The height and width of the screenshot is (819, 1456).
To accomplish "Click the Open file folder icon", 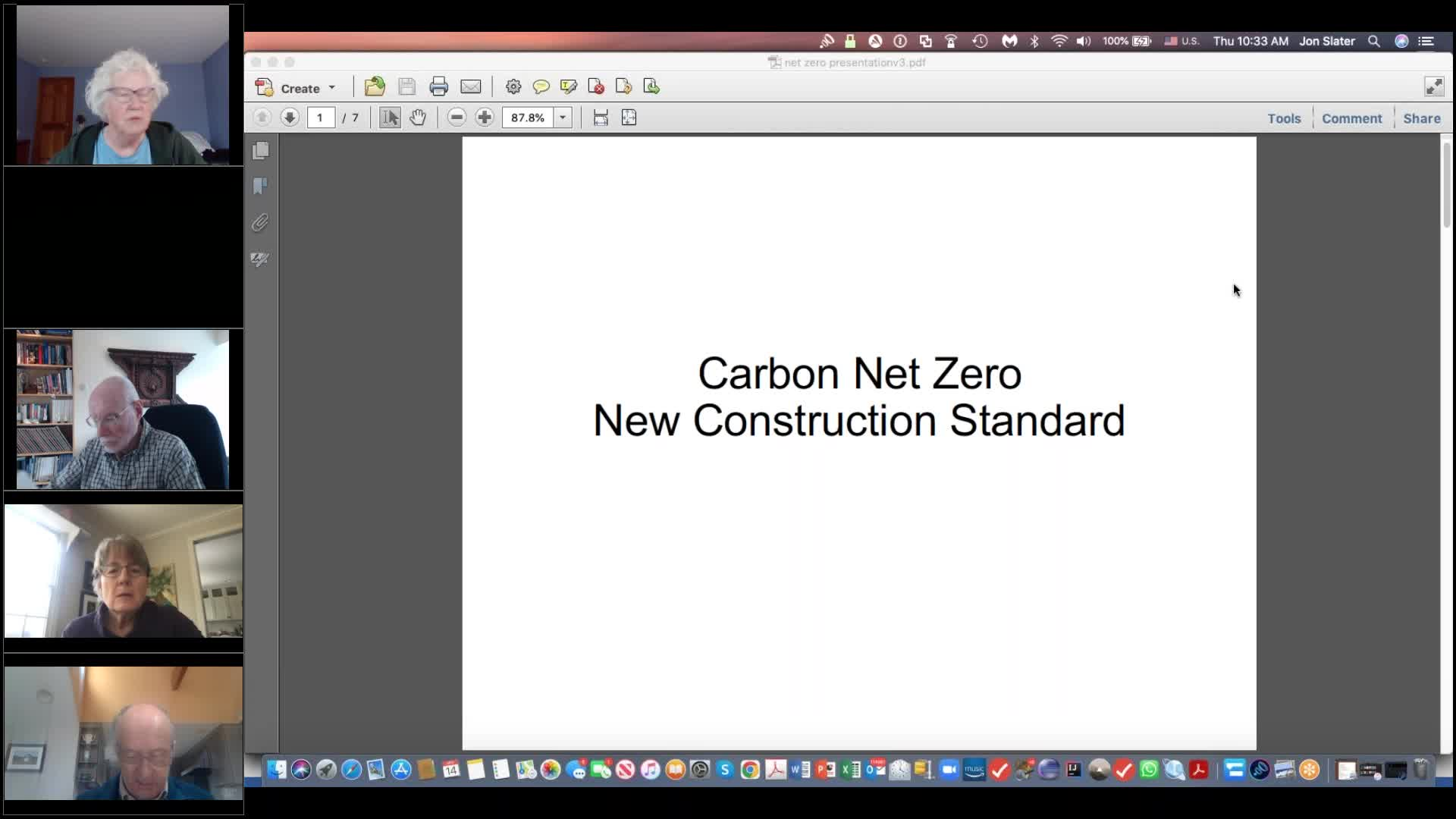I will 375,87.
